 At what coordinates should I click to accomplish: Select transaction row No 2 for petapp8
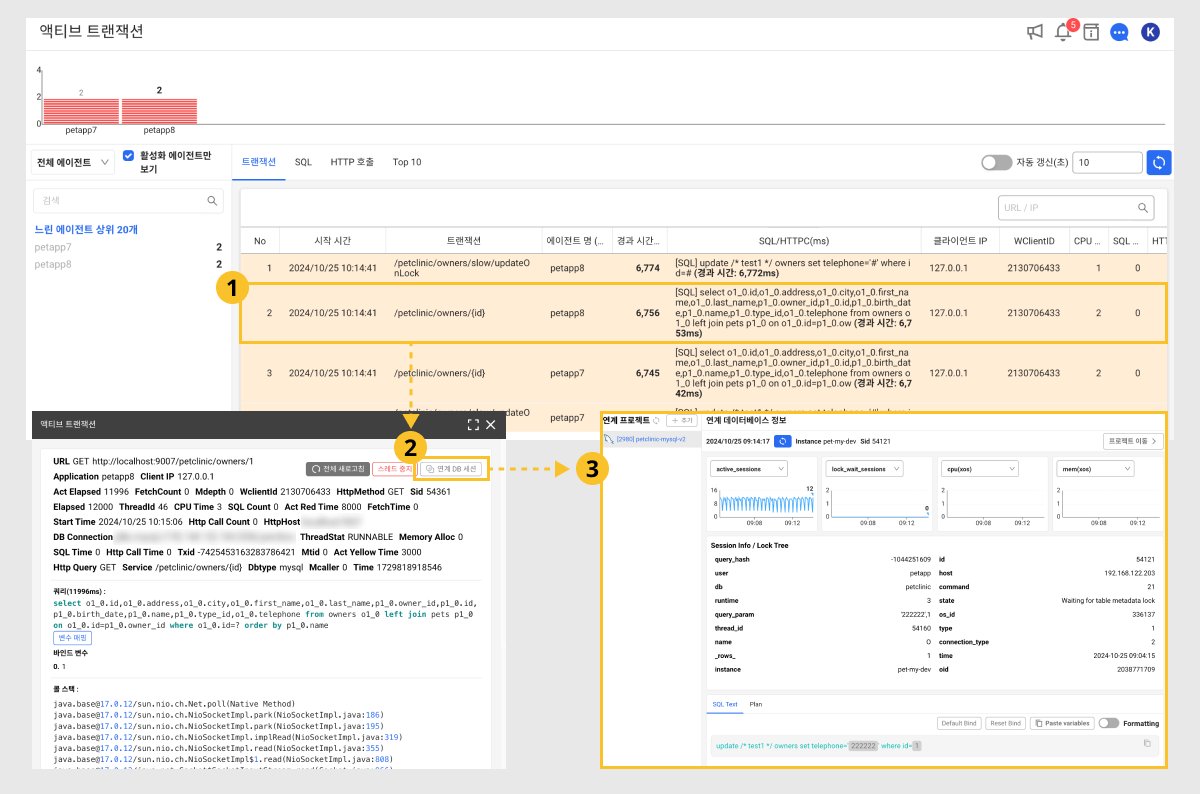(703, 313)
